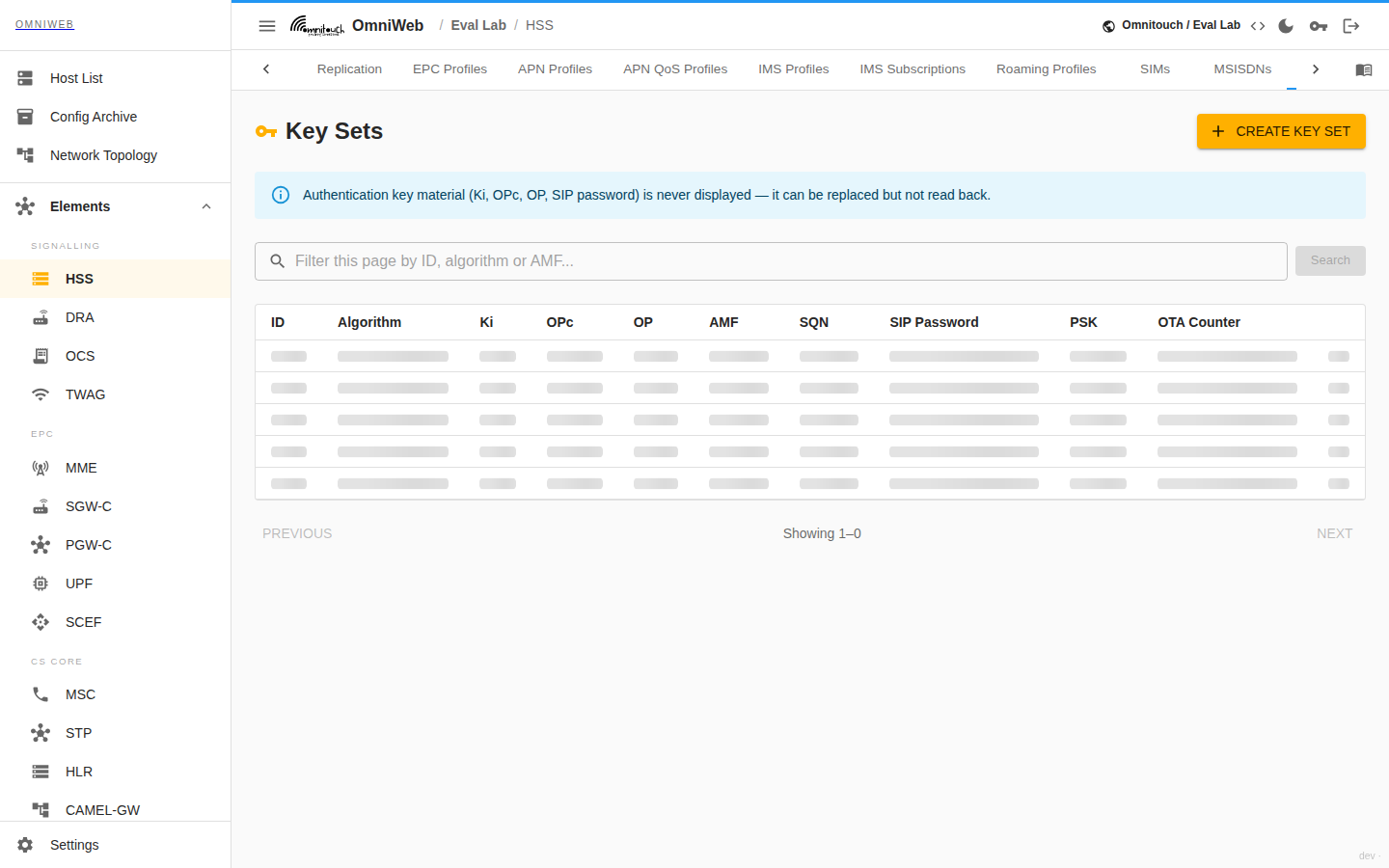Open the MSISDNs tab
This screenshot has width=1389, height=868.
coord(1242,69)
